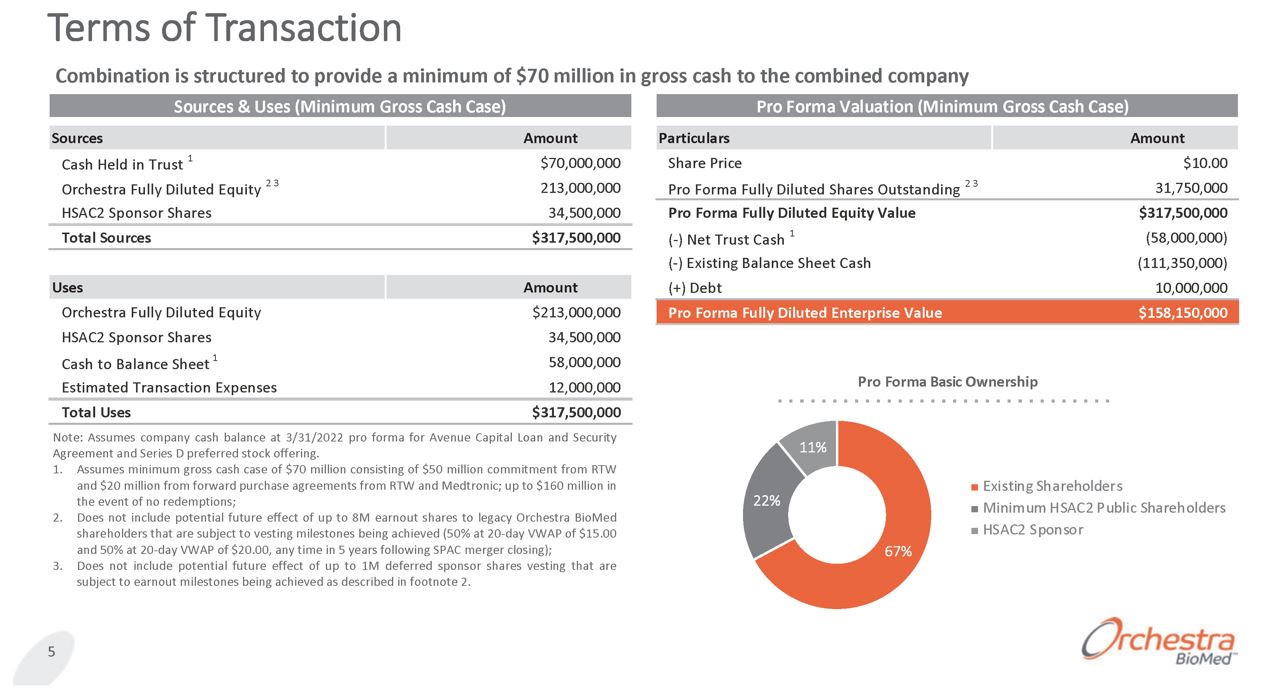This screenshot has width=1276, height=695.
Task: Click the slide page number 5
Action: coord(49,652)
